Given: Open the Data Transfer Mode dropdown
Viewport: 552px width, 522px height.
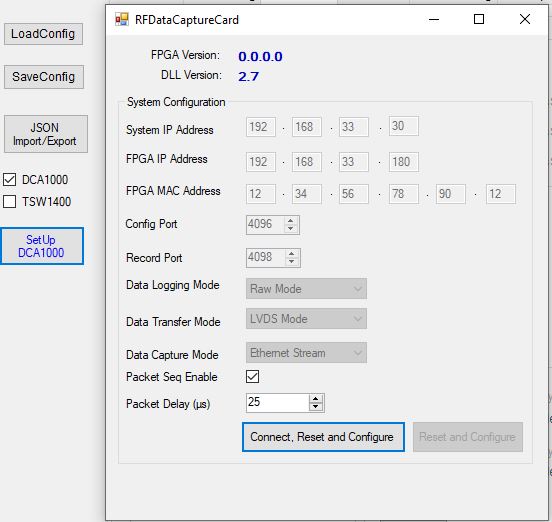Looking at the screenshot, I should point(306,319).
